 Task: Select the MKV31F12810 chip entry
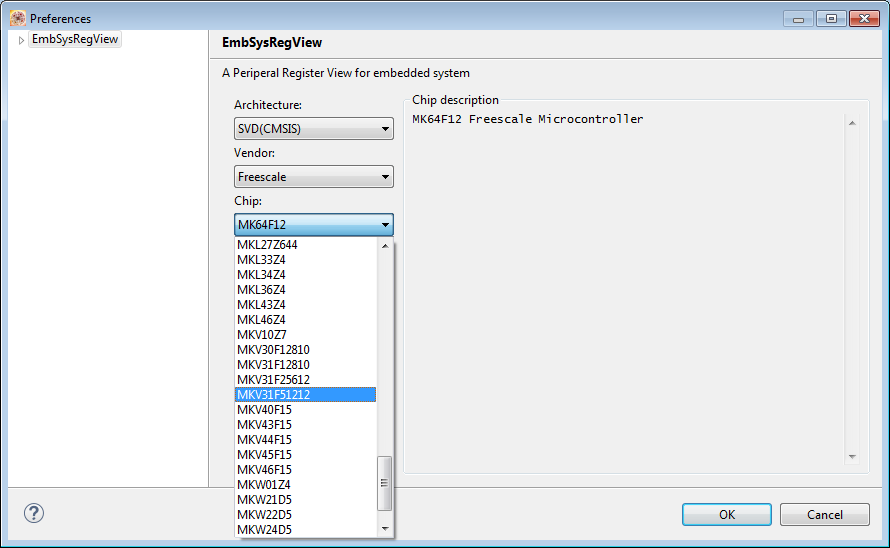point(305,365)
